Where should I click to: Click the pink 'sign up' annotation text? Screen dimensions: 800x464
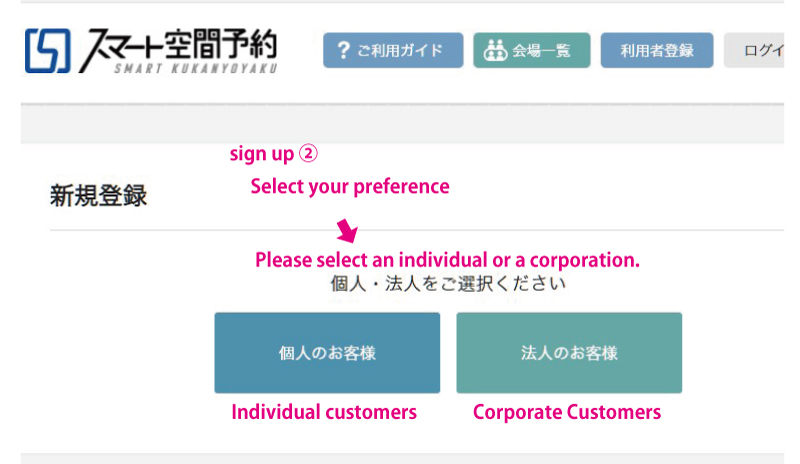click(262, 154)
